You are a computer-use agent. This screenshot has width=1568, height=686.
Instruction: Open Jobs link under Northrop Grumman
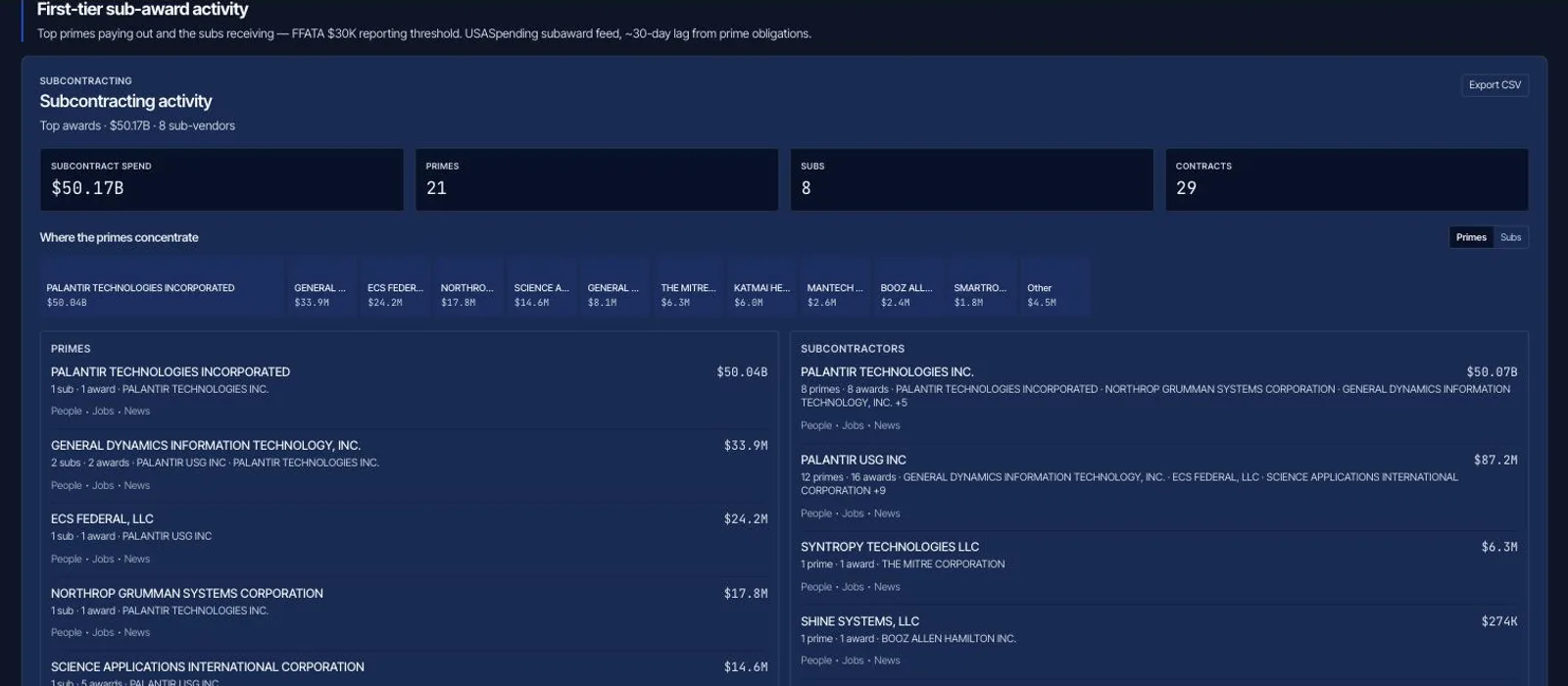click(103, 633)
